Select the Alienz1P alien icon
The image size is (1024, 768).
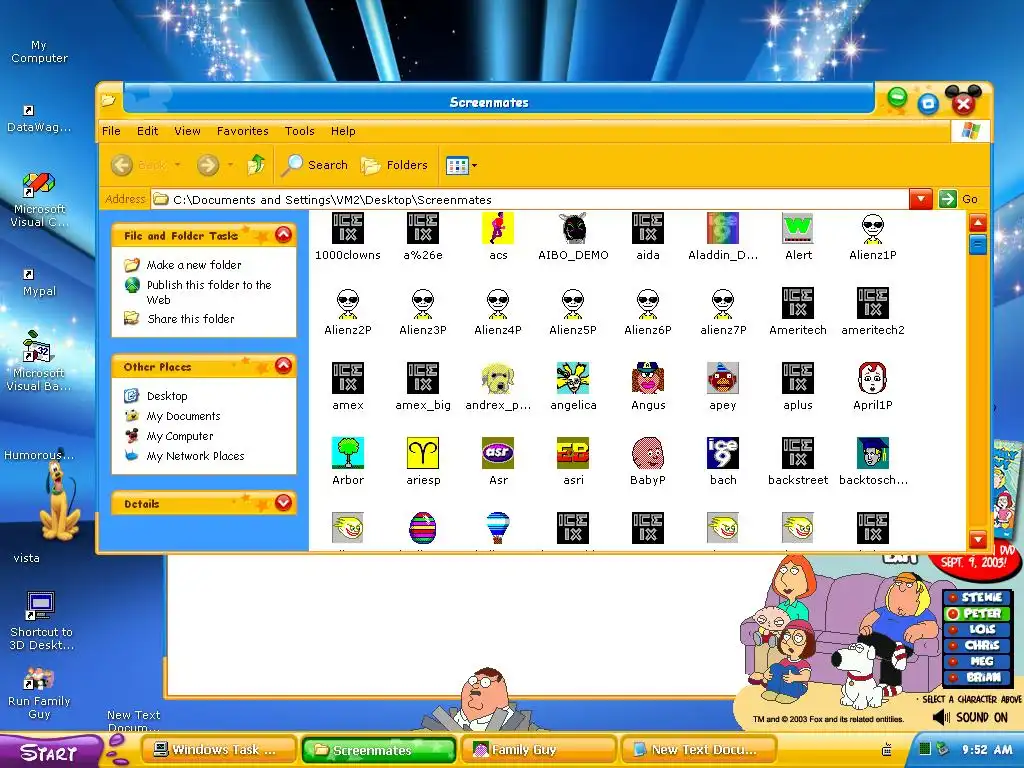872,228
